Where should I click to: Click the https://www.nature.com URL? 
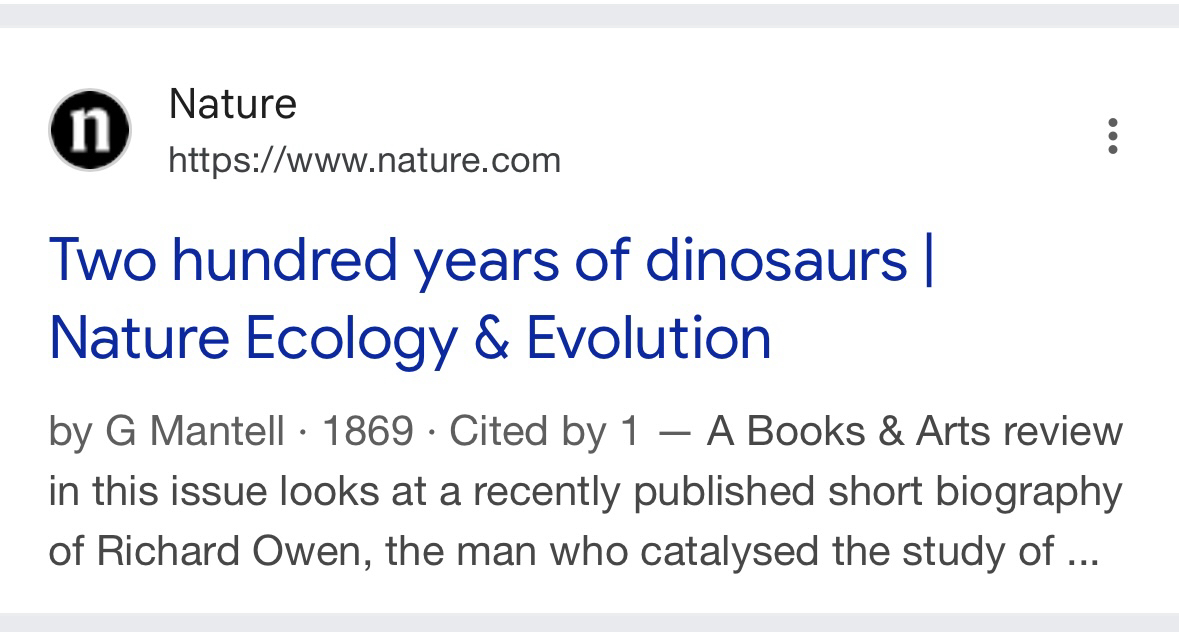click(364, 160)
